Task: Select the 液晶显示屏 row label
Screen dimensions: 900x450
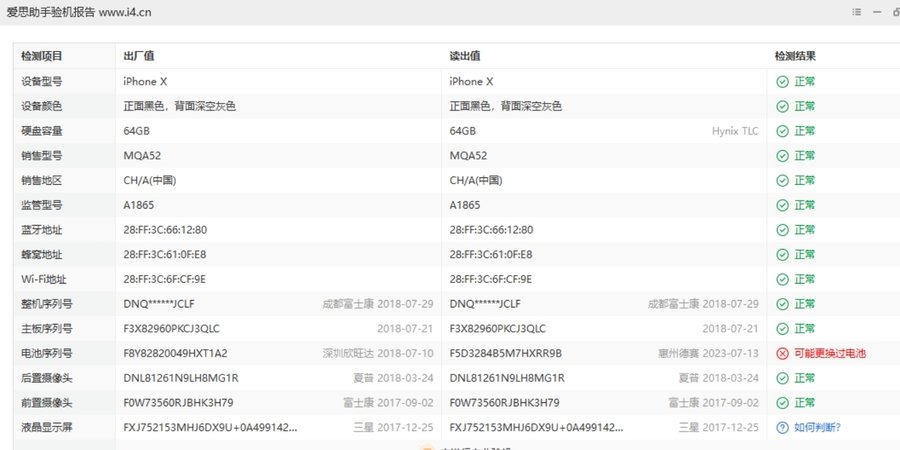Action: 47,427
